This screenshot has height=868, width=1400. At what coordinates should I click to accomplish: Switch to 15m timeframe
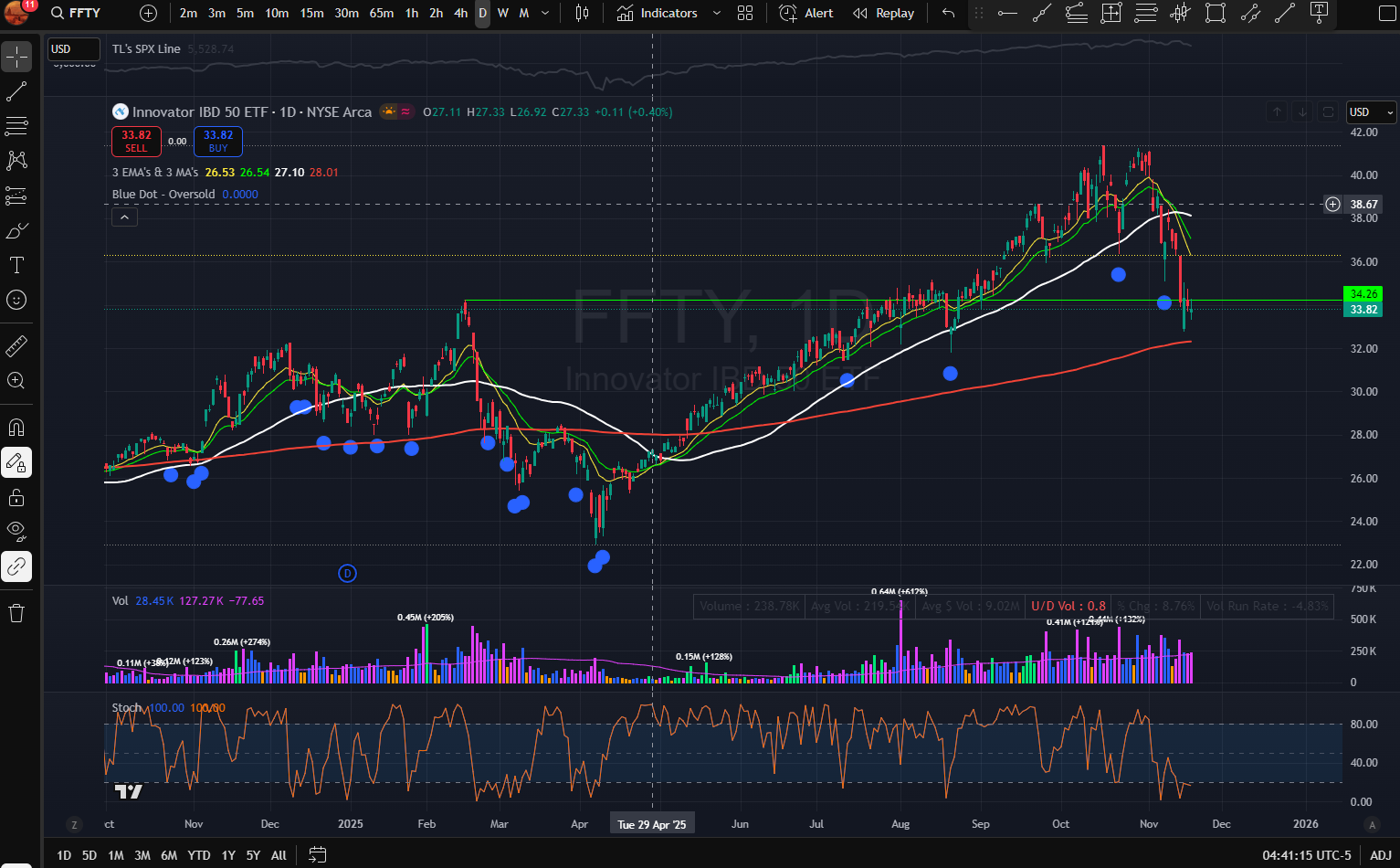[x=311, y=13]
